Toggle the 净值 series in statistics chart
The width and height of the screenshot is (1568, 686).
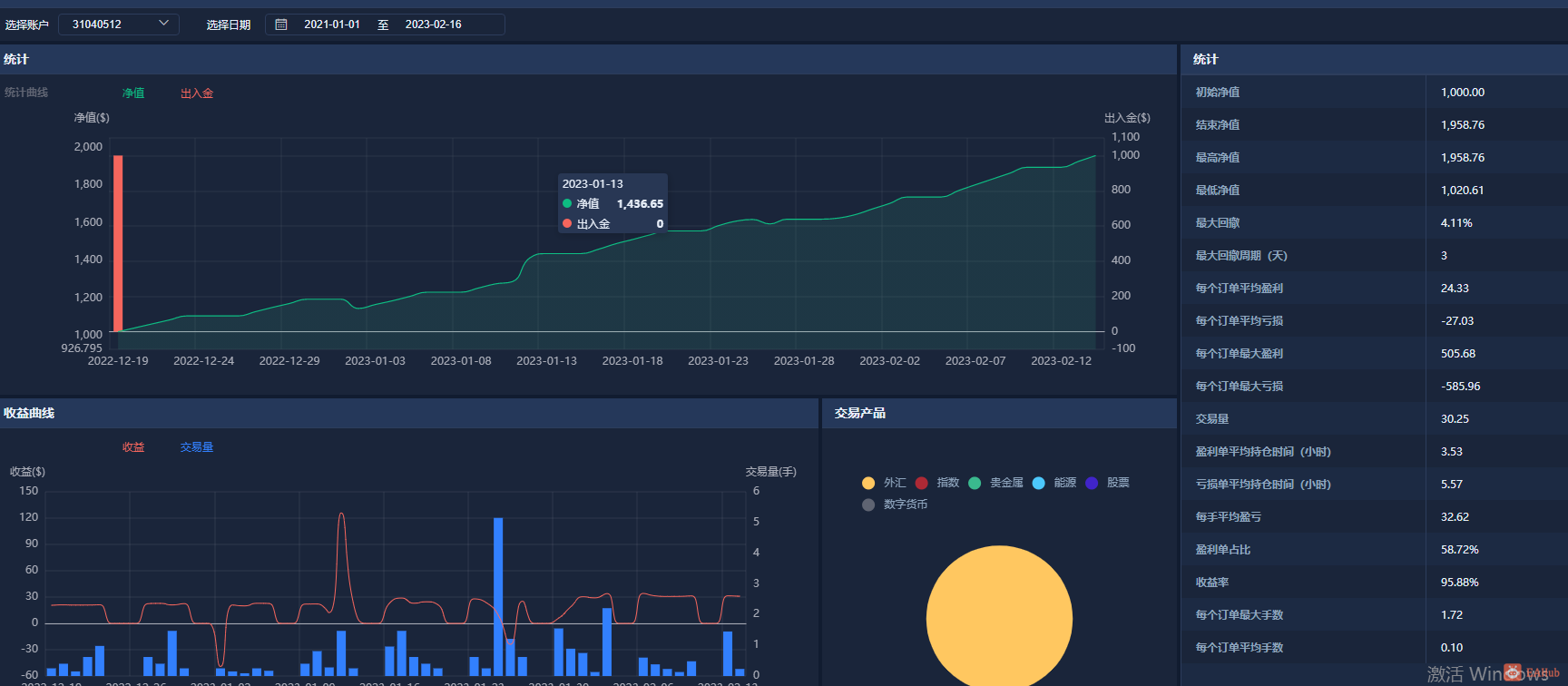coord(133,93)
